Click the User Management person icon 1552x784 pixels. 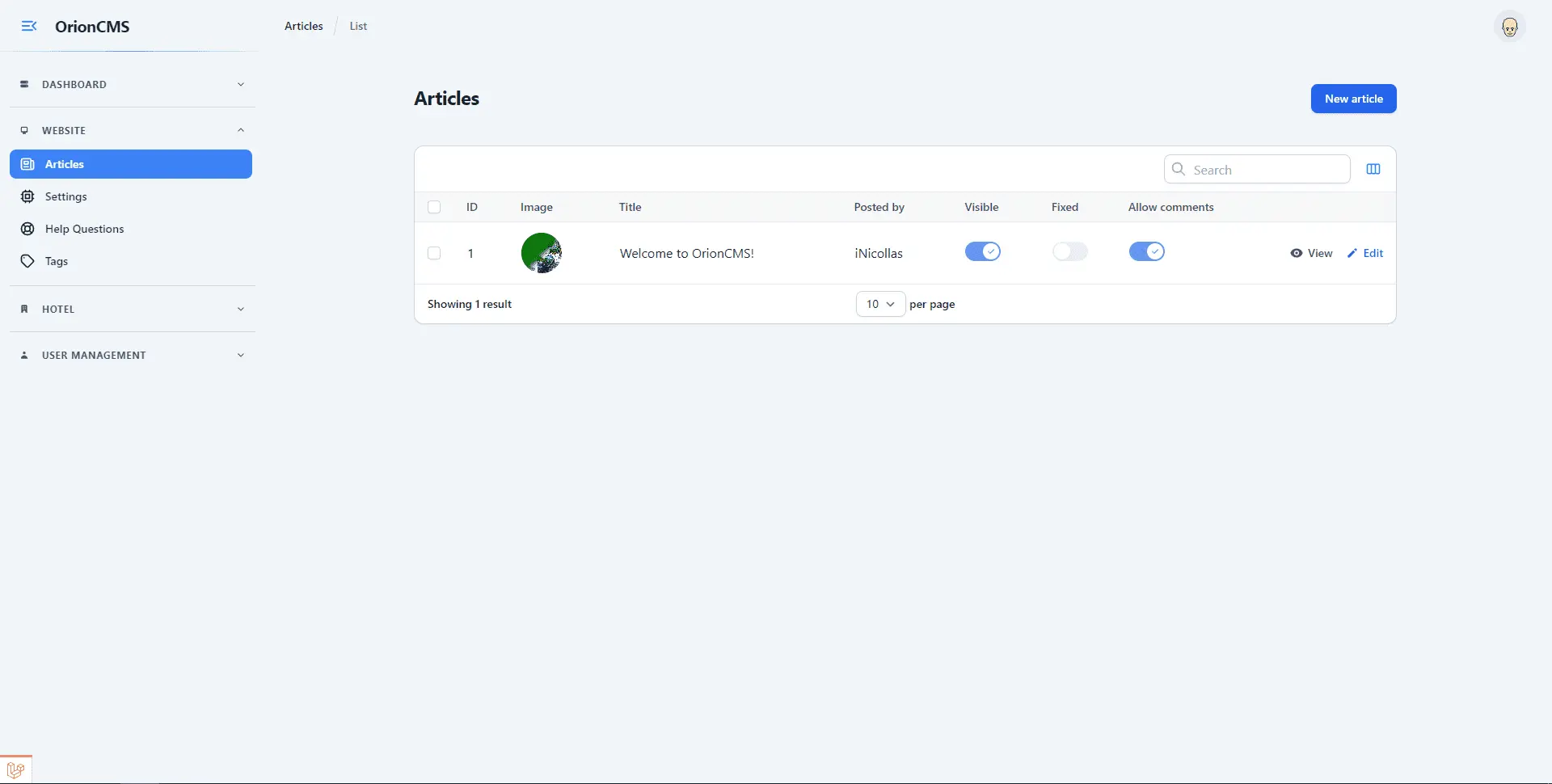click(24, 355)
